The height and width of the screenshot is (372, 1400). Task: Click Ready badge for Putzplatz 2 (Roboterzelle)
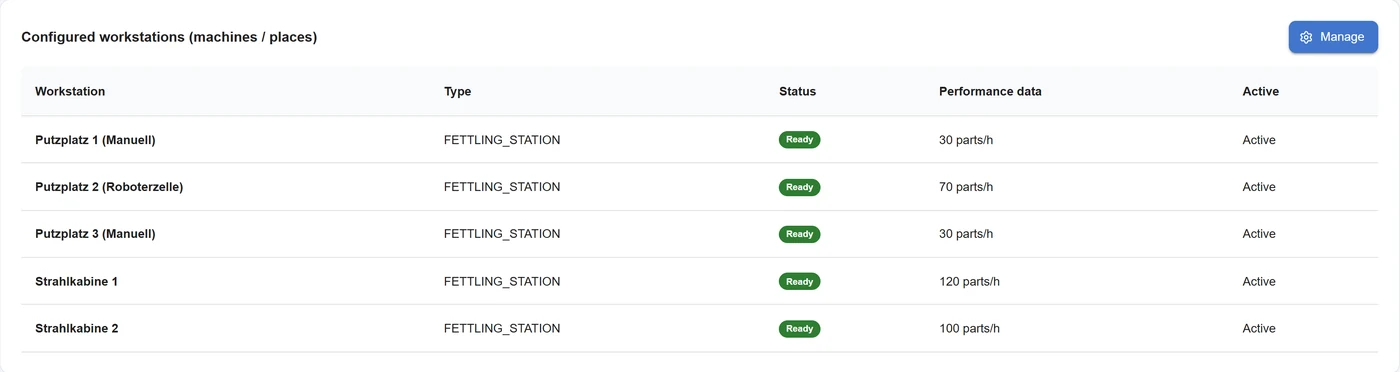[x=799, y=187]
